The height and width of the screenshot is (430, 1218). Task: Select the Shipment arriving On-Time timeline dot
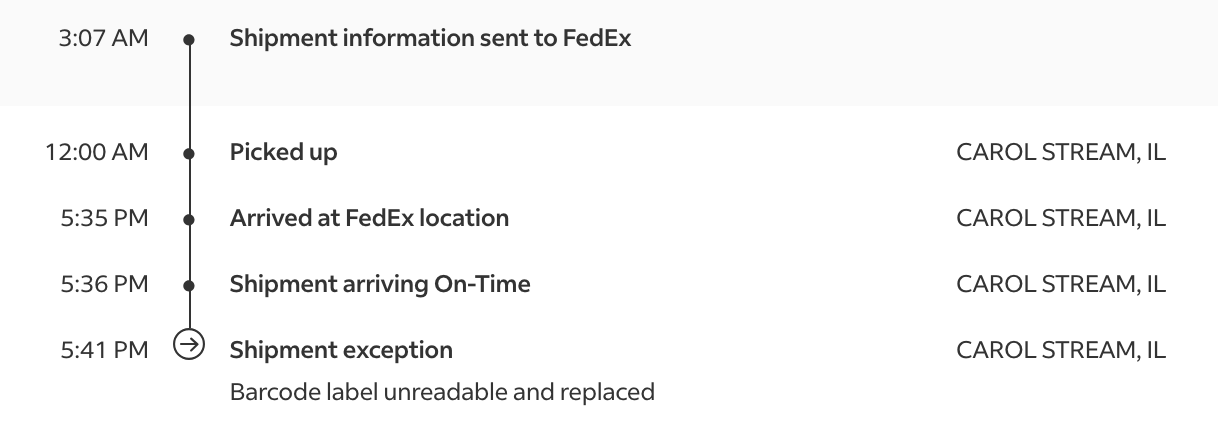pyautogui.click(x=189, y=285)
